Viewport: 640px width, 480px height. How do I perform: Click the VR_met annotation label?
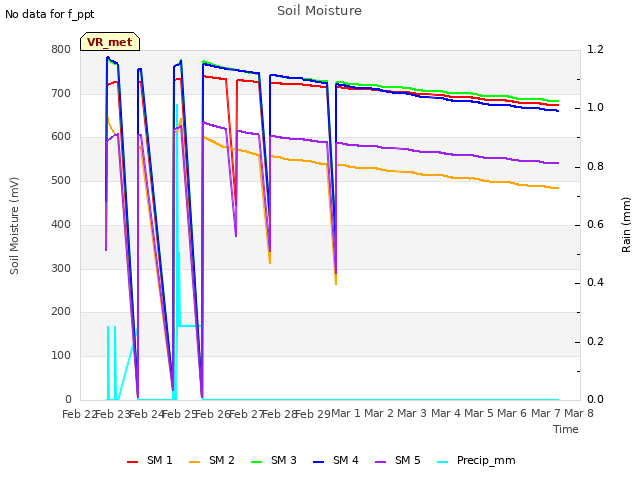tap(110, 42)
